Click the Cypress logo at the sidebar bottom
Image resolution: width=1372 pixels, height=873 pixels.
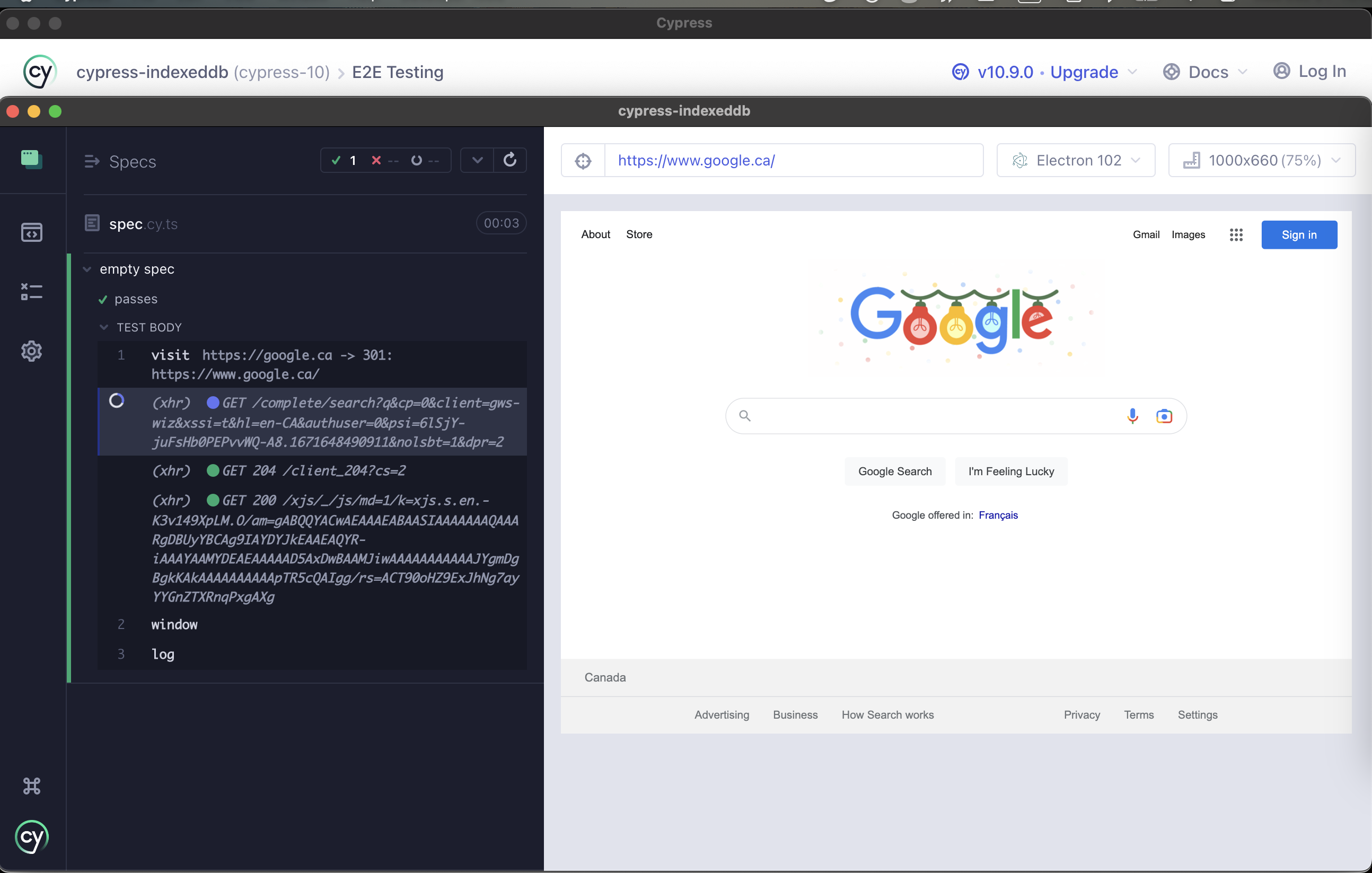(32, 837)
